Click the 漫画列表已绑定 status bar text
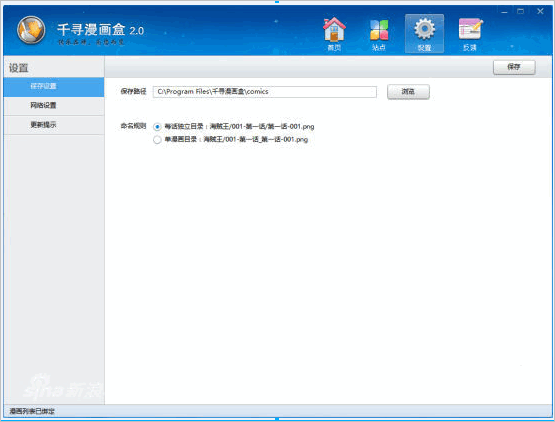The image size is (555, 422). pos(32,411)
